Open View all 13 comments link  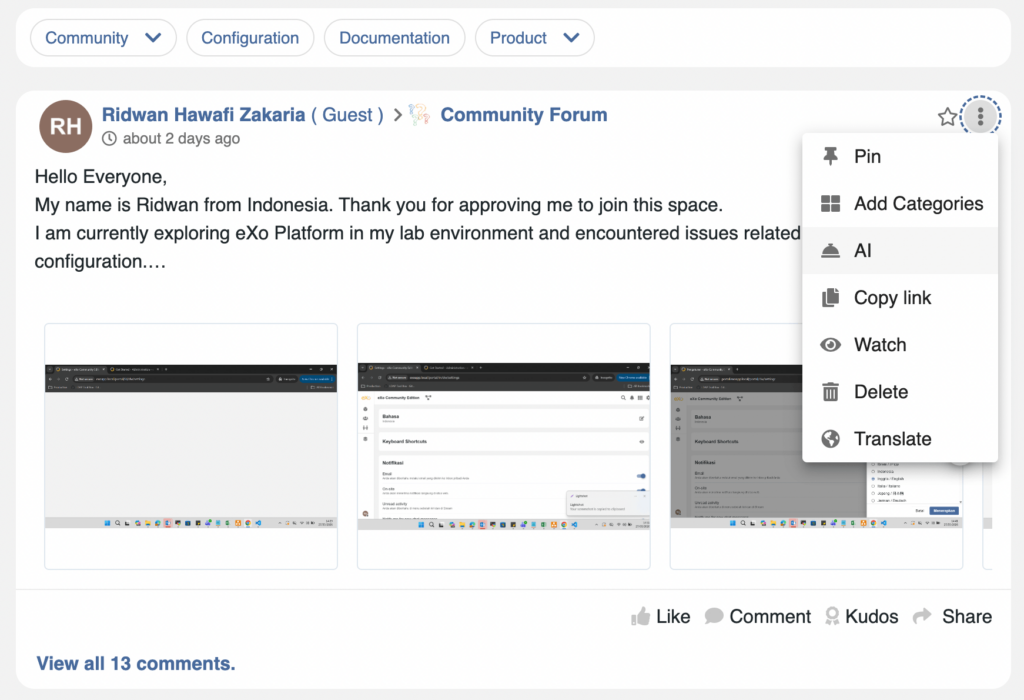pyautogui.click(x=136, y=663)
